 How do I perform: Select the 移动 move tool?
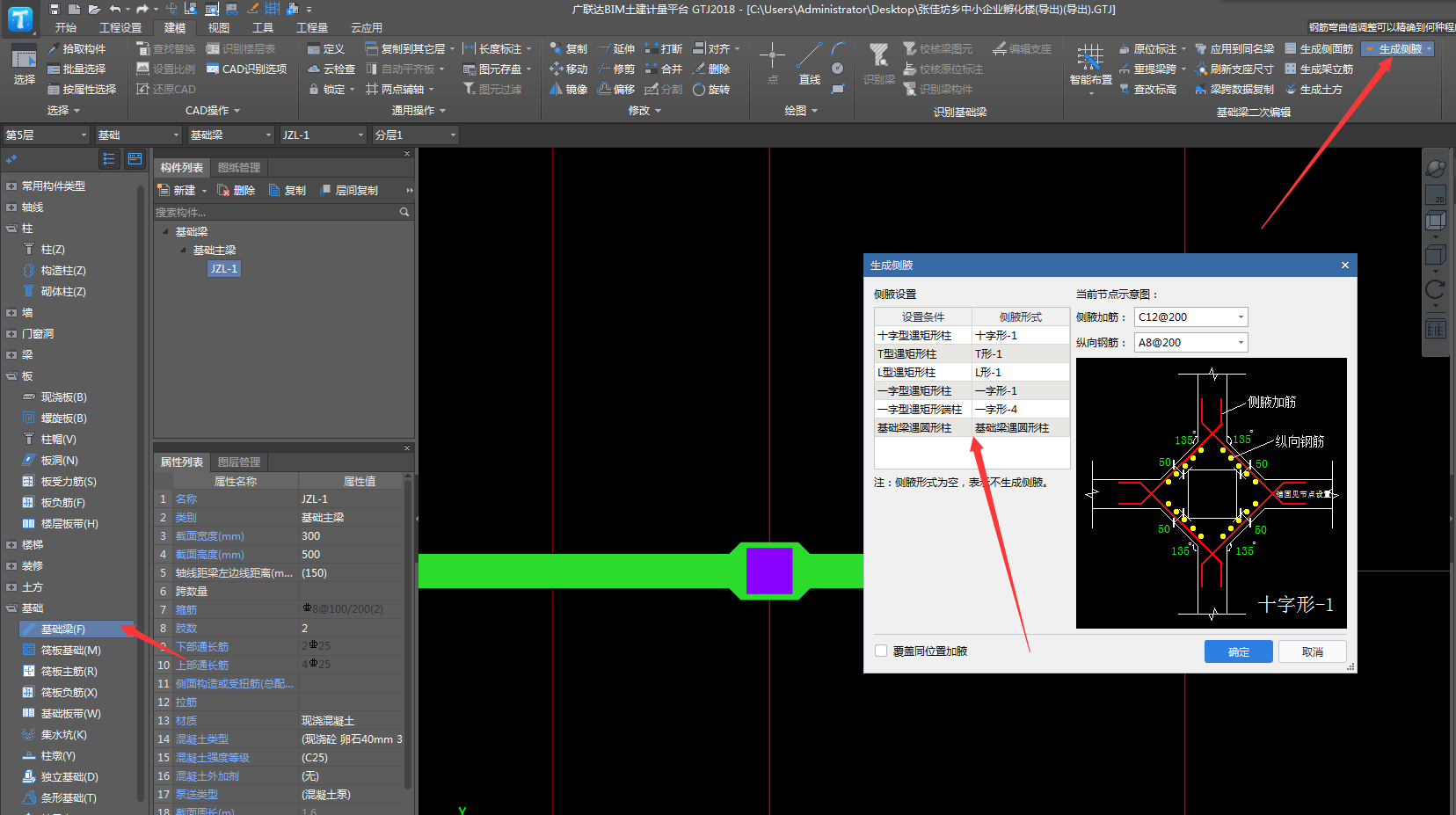(x=568, y=69)
